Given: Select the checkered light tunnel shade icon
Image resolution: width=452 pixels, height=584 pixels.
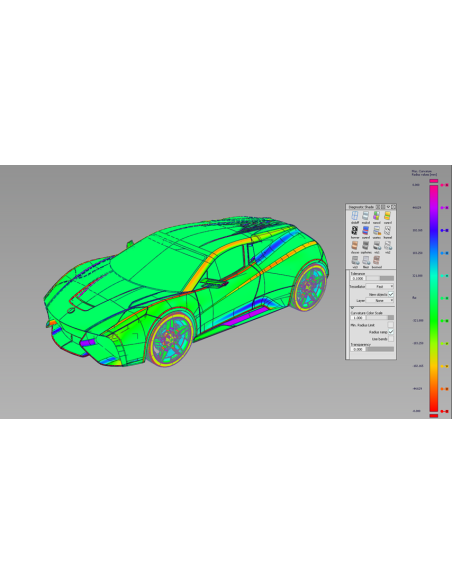Looking at the screenshot, I should pyautogui.click(x=387, y=231).
